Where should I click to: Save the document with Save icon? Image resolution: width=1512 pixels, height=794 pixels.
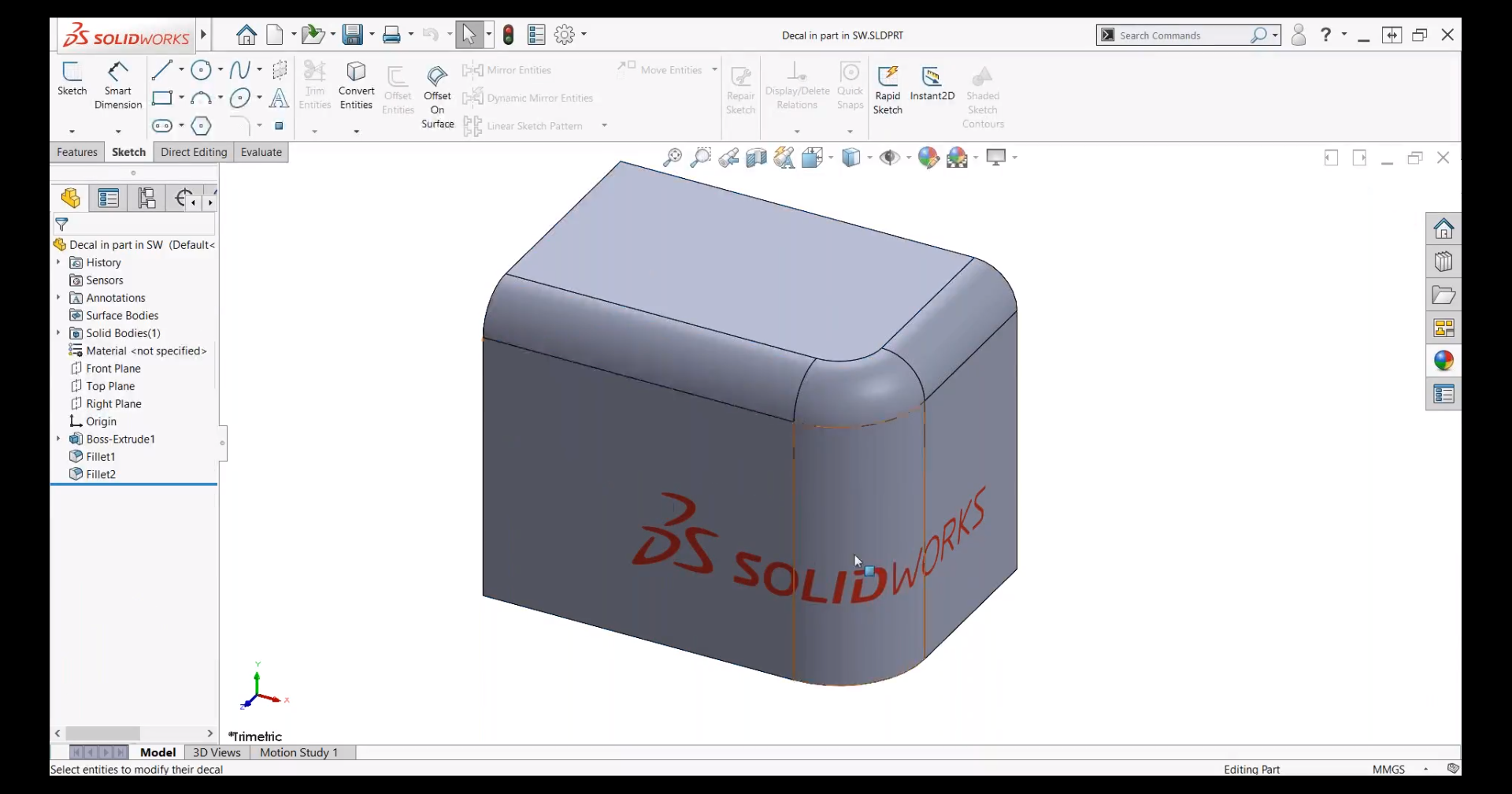pos(352,35)
